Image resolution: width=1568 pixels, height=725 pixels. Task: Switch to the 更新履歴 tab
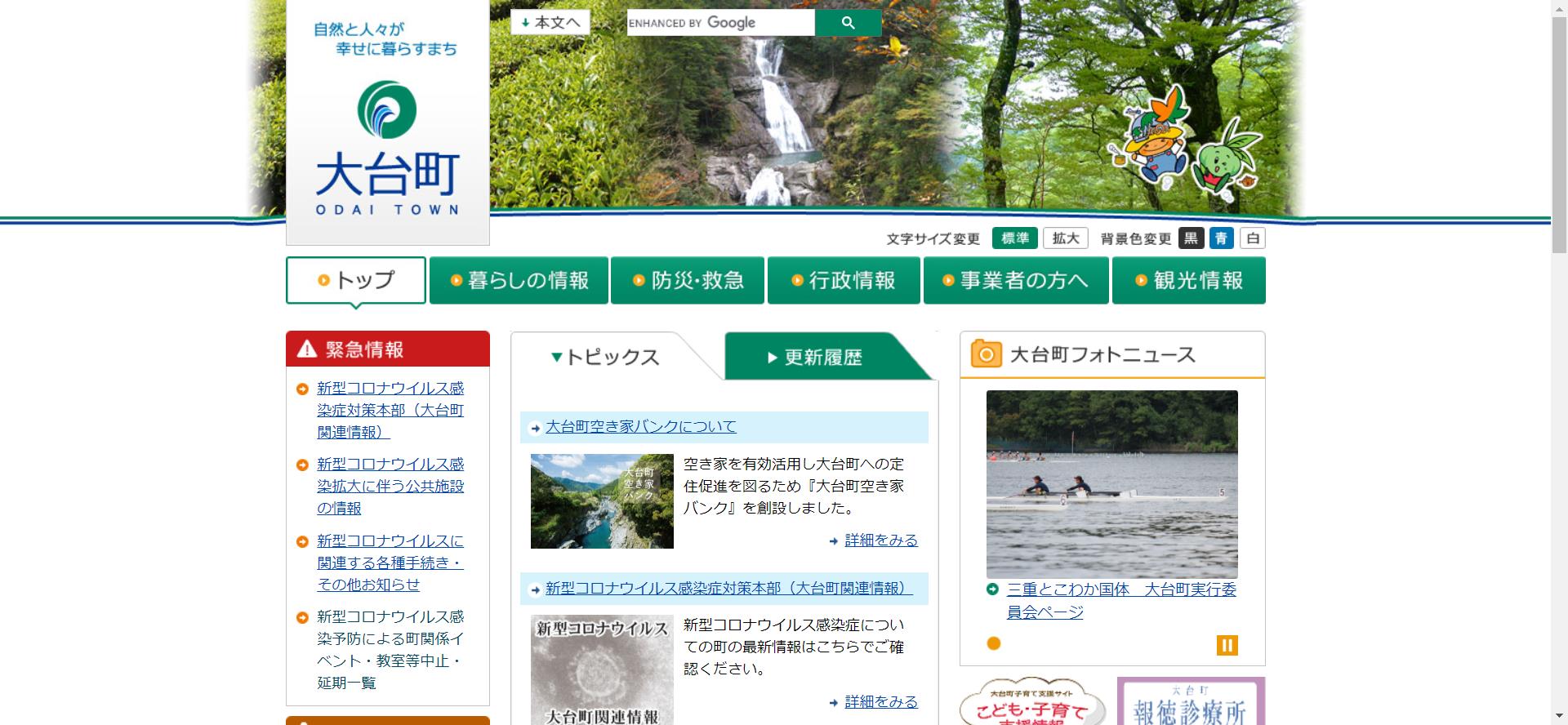pyautogui.click(x=817, y=357)
